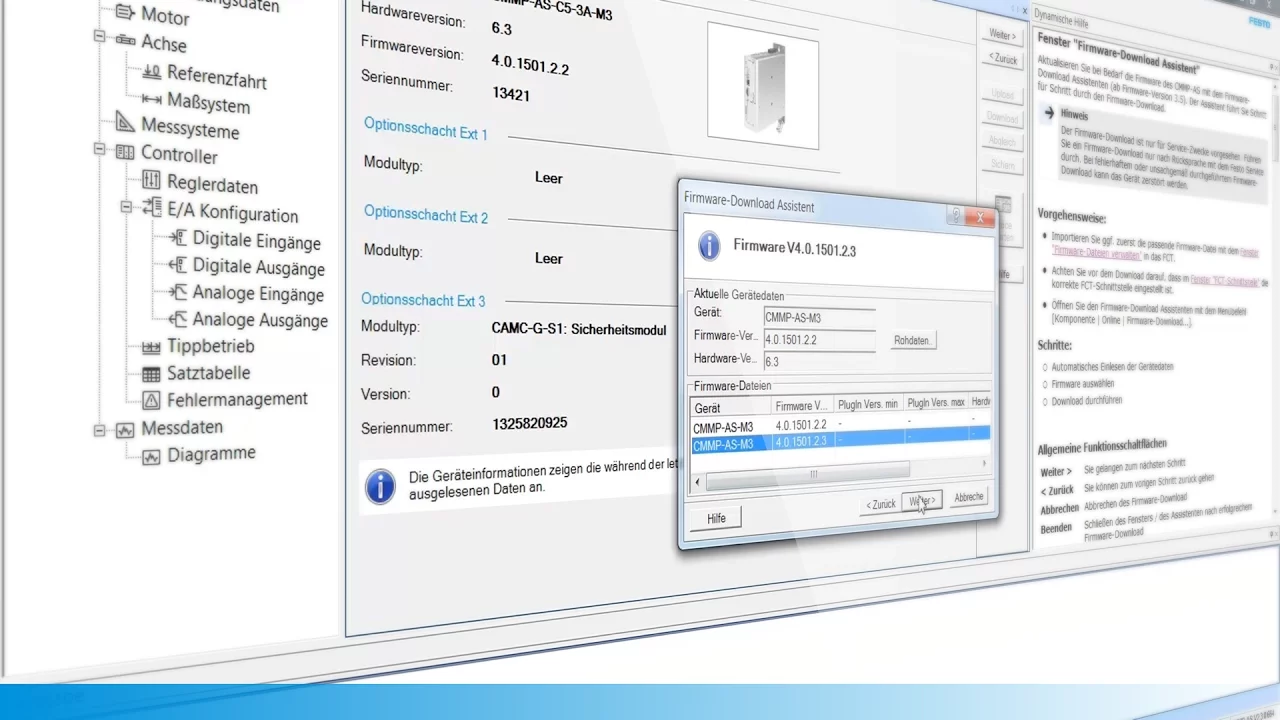
Task: Select the Motor tree icon
Action: pos(125,14)
